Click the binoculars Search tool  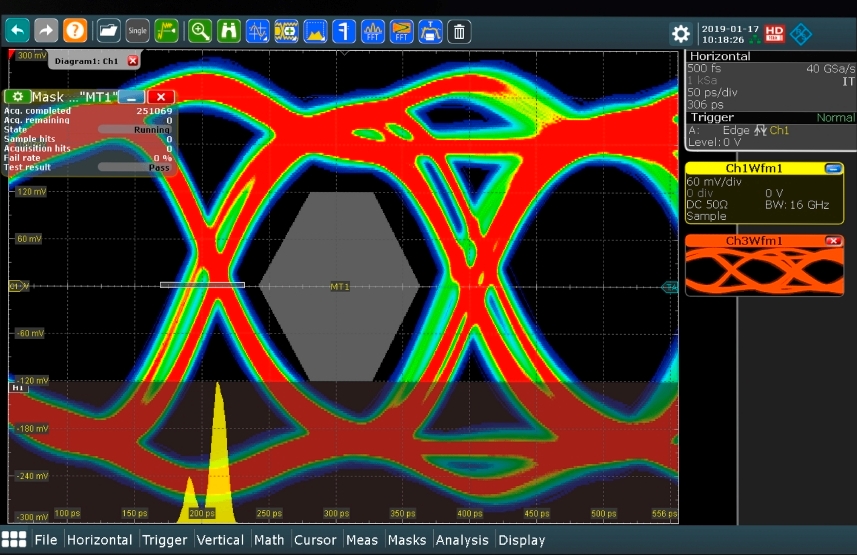pyautogui.click(x=229, y=31)
